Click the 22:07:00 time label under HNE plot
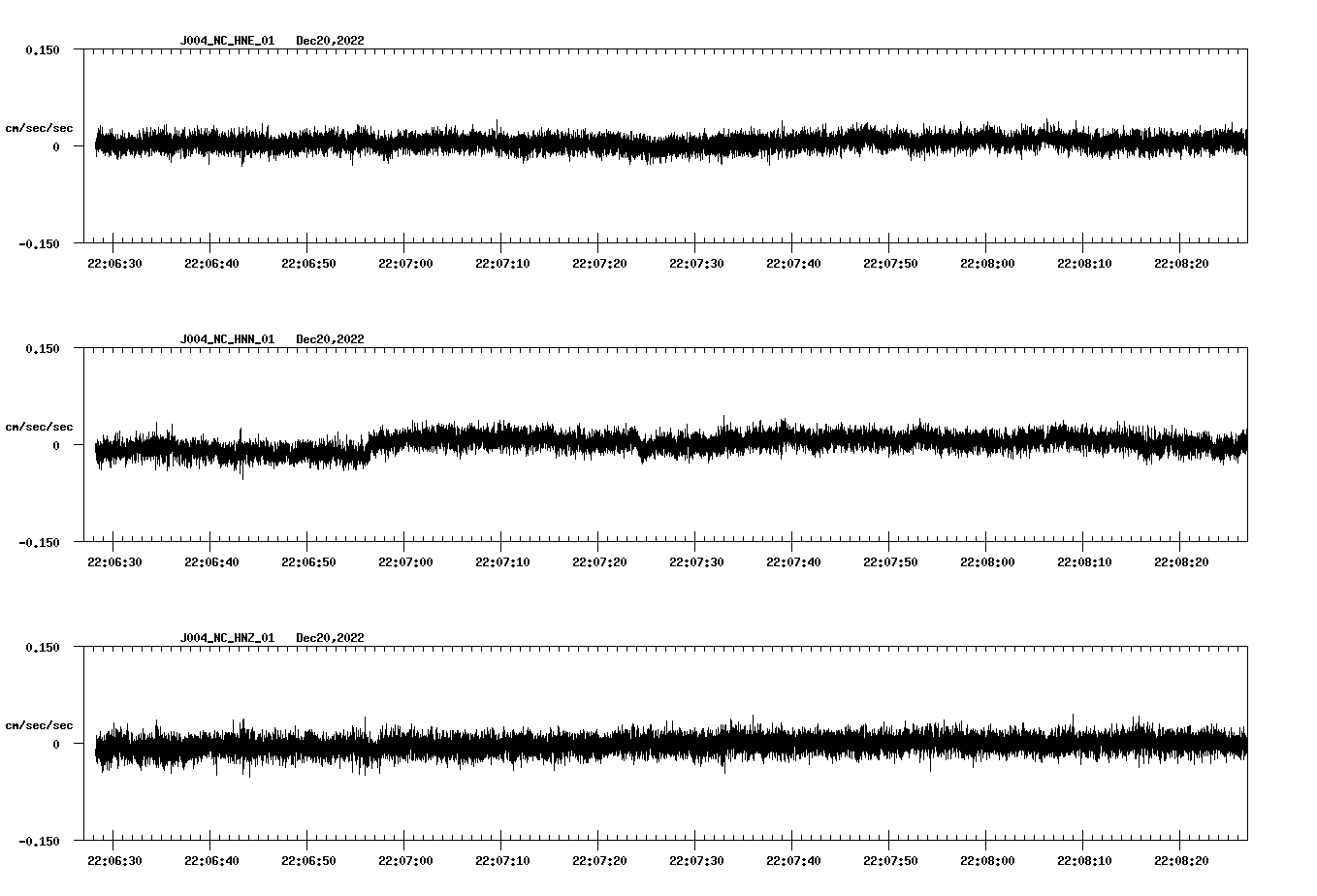 (405, 264)
